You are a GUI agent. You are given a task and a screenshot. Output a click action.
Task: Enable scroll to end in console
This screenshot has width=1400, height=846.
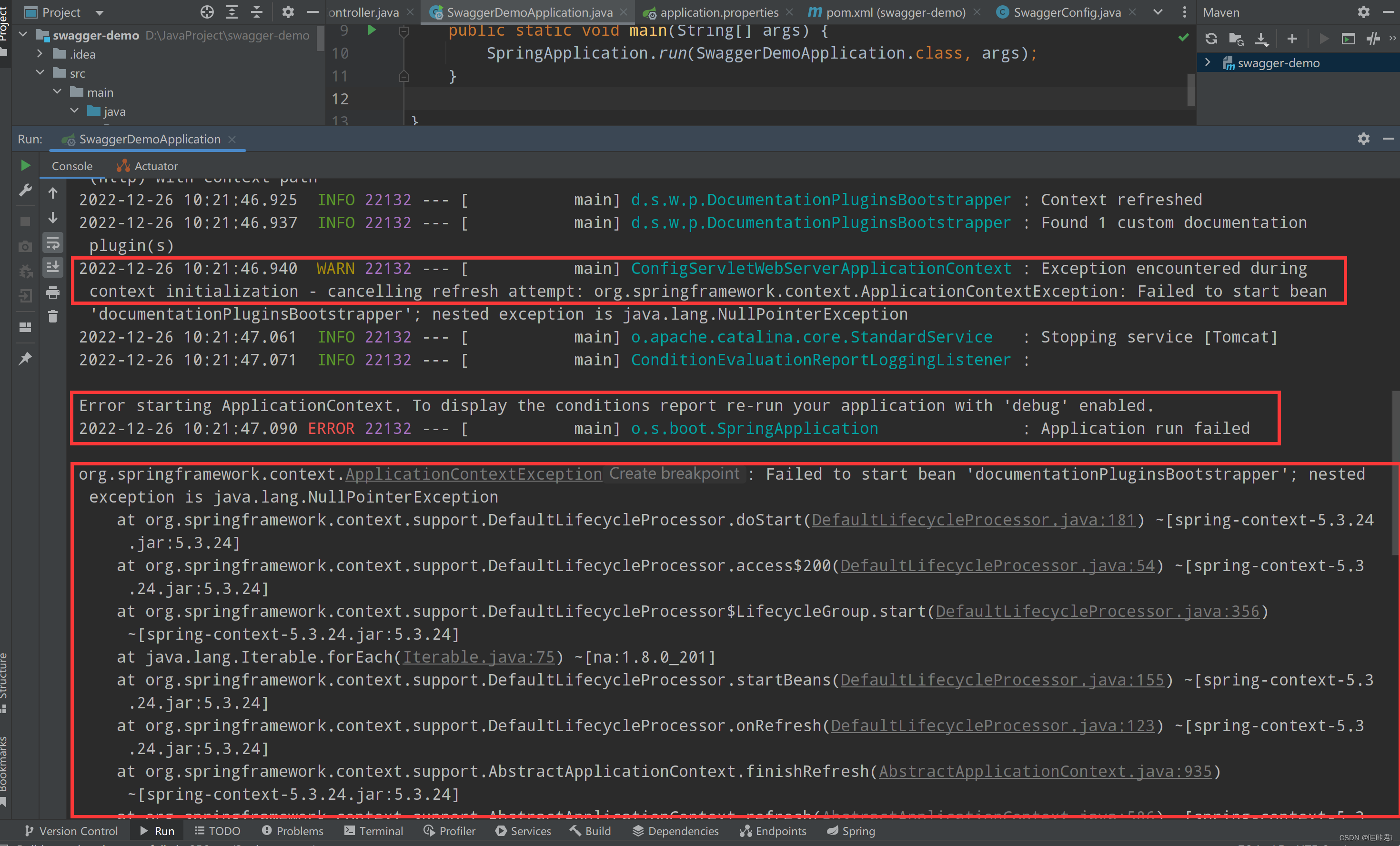[53, 267]
